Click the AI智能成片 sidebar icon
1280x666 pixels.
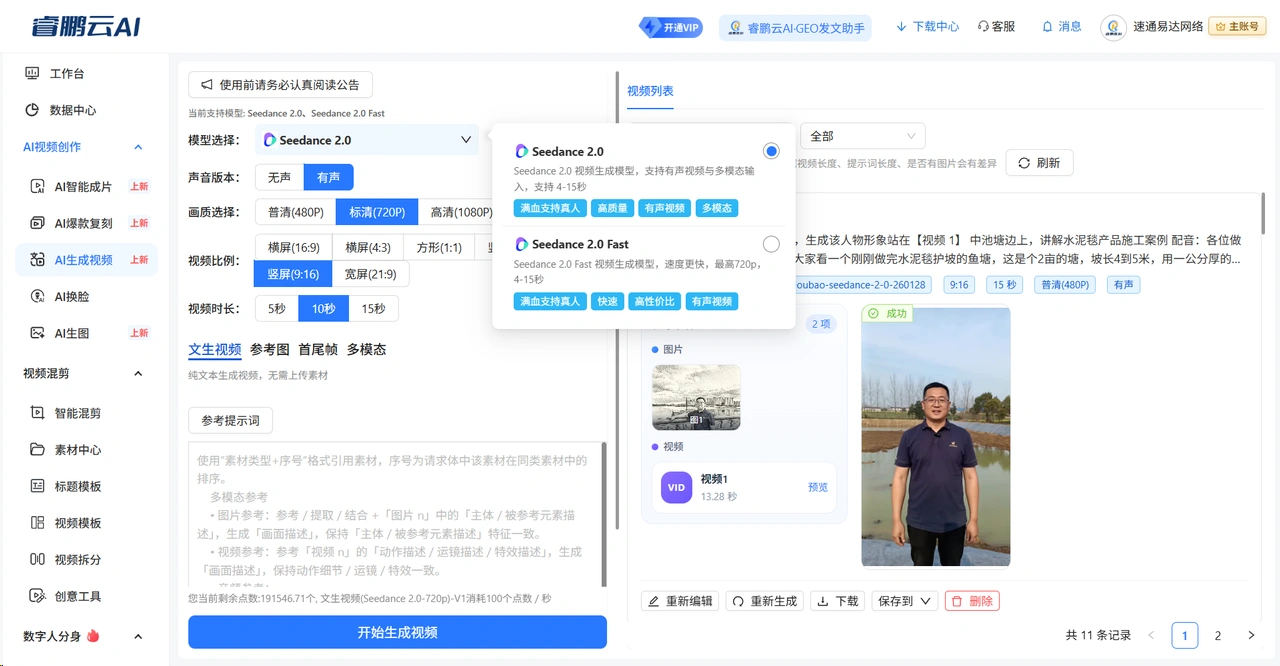[x=37, y=186]
